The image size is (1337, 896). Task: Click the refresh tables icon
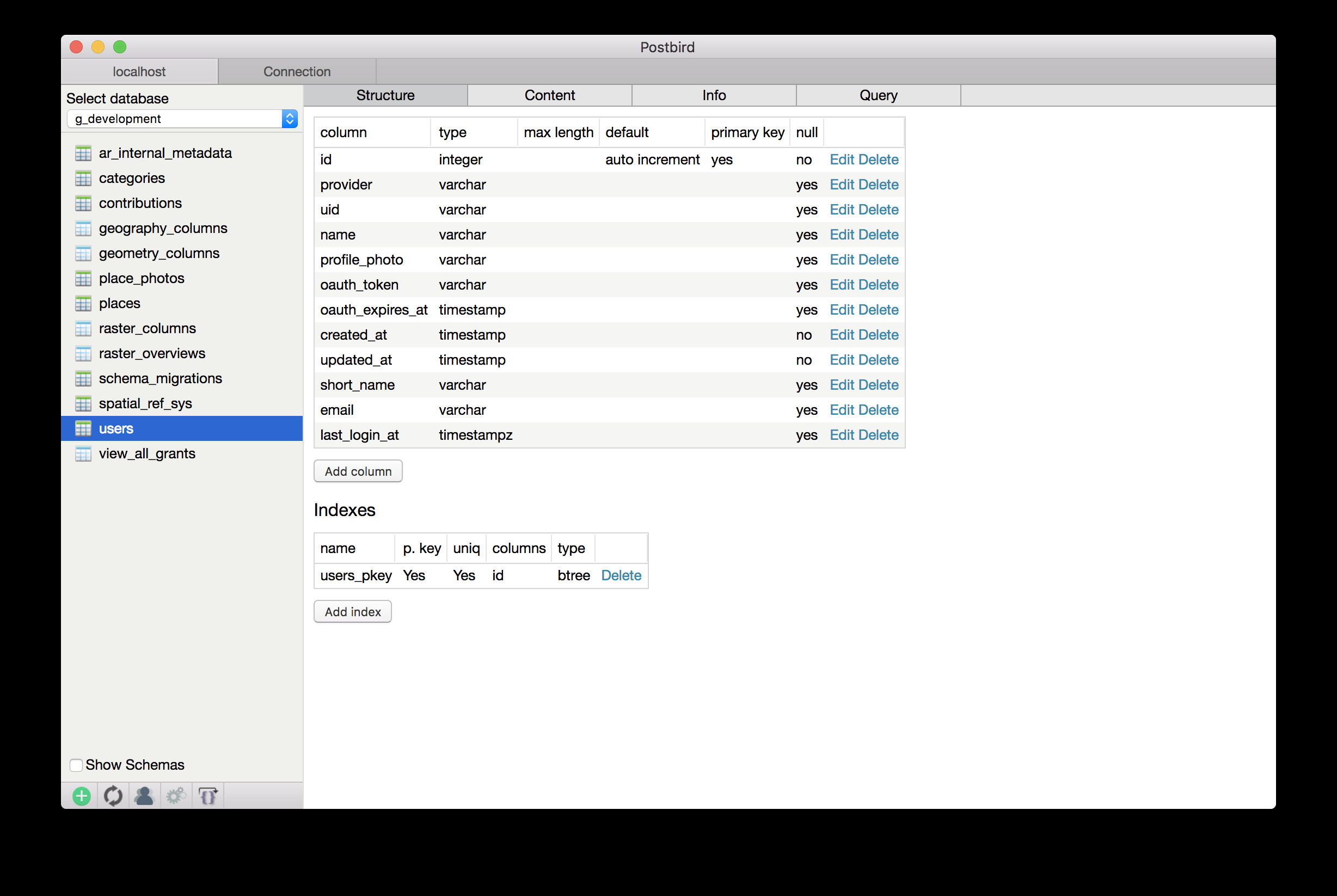[113, 796]
